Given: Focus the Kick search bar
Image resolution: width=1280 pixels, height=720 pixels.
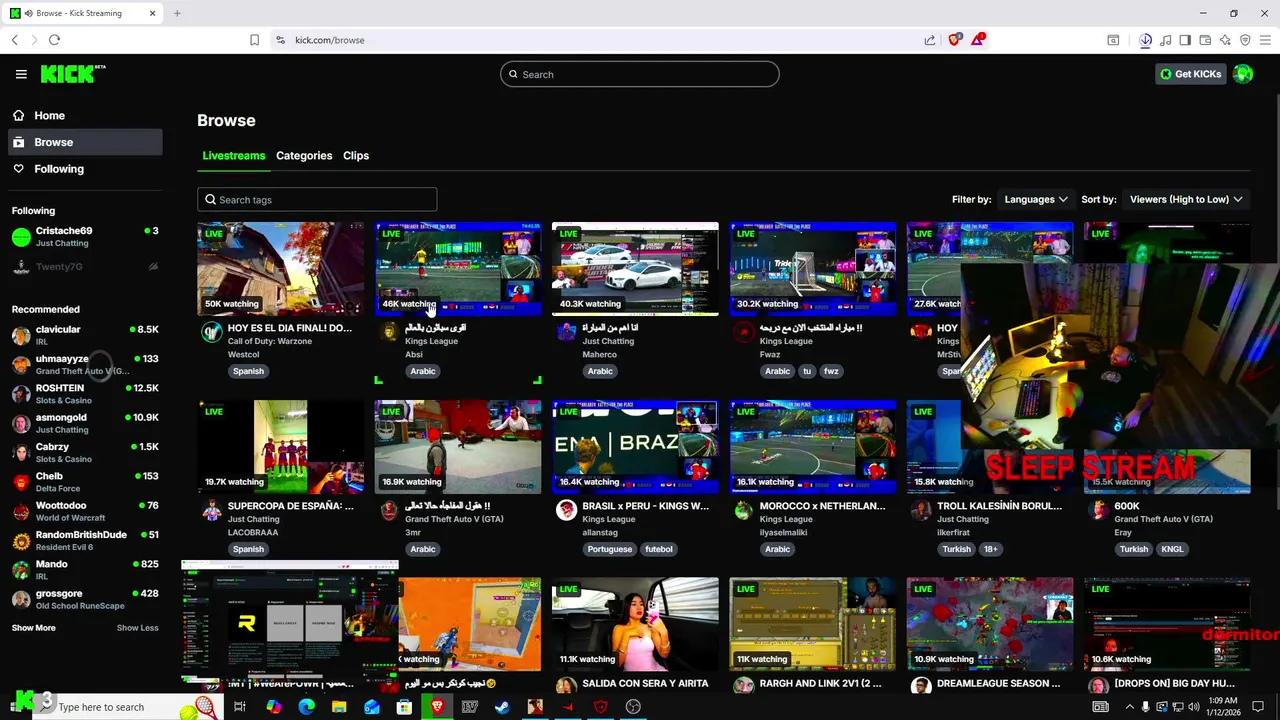Looking at the screenshot, I should tap(640, 74).
